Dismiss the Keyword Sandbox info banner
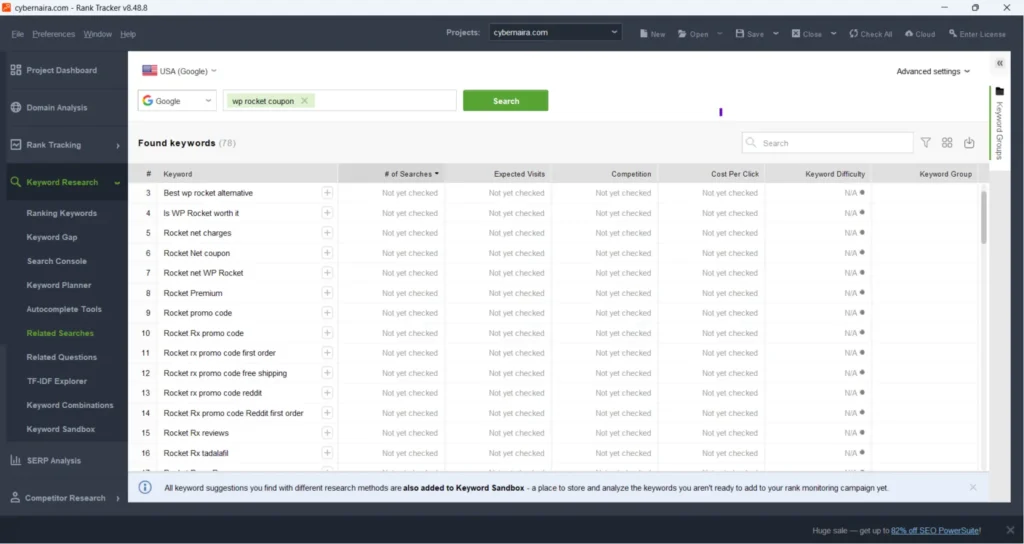 point(973,487)
